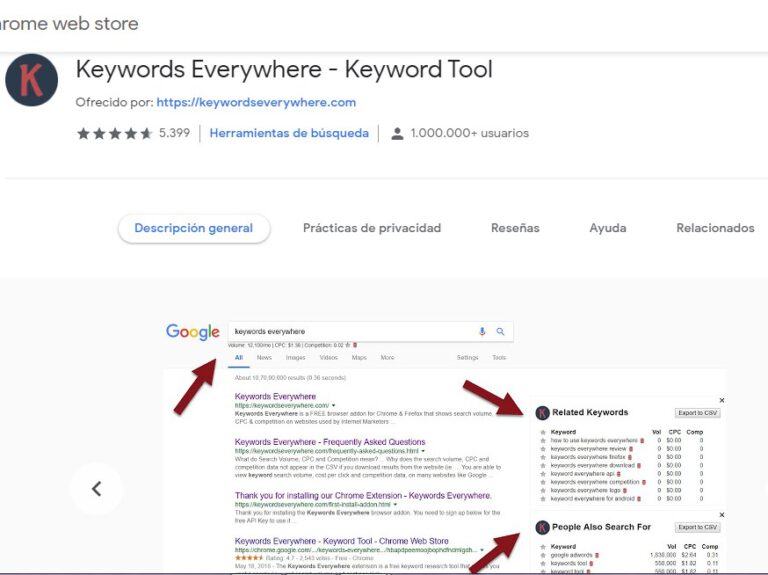Viewport: 768px width, 575px height.
Task: Close the Related Keywords panel with X
Action: tap(721, 400)
